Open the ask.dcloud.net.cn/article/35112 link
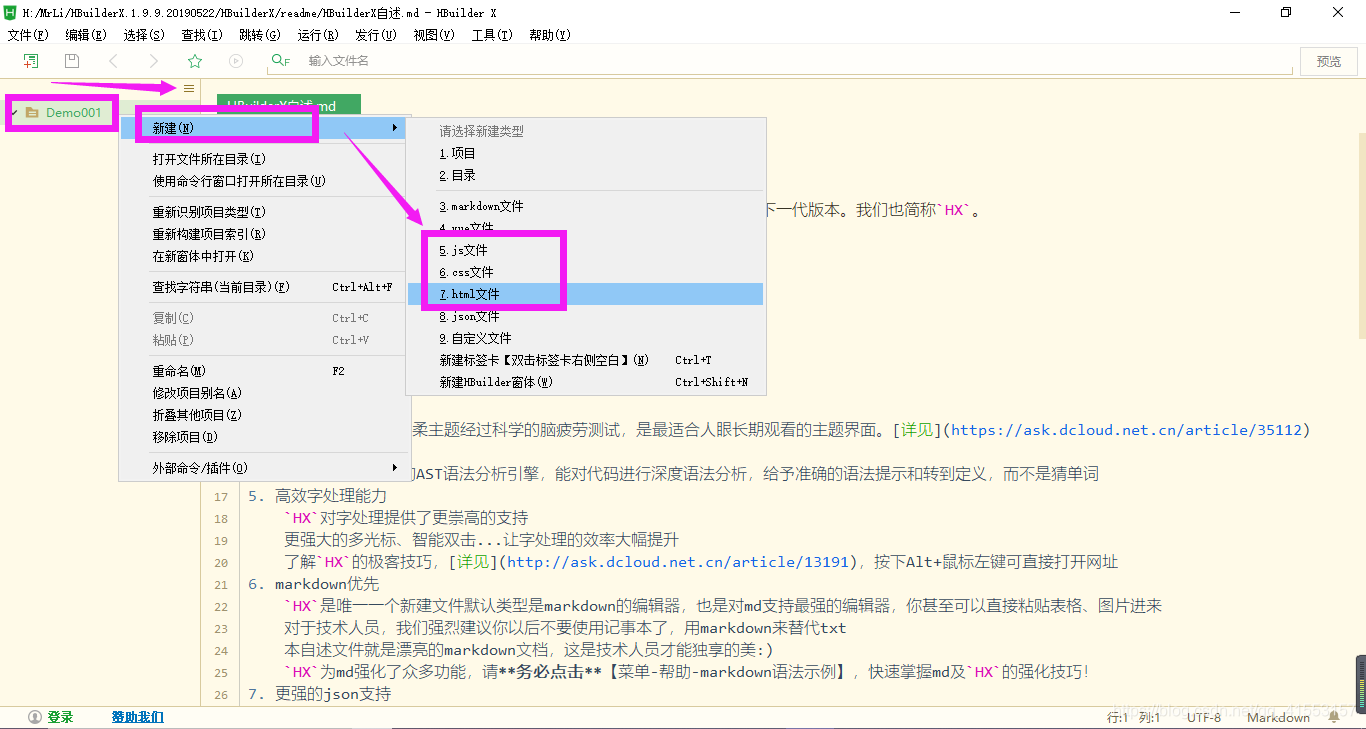This screenshot has height=729, width=1366. [1126, 430]
